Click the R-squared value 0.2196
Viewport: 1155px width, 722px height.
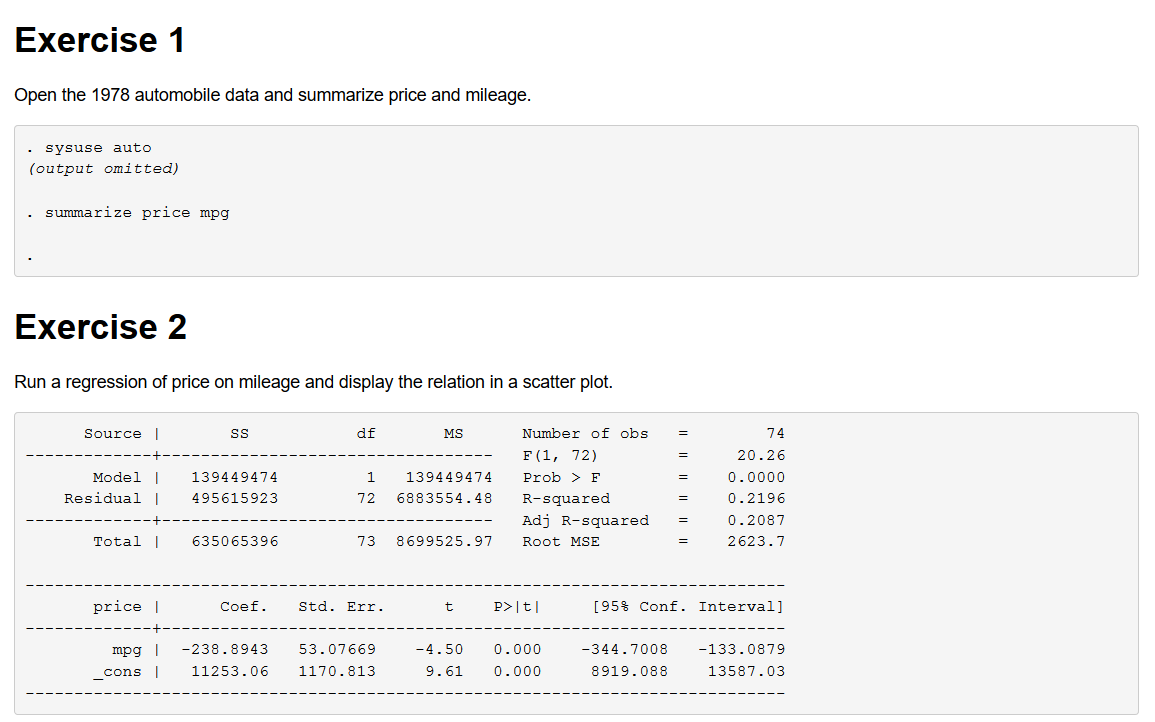tap(756, 499)
